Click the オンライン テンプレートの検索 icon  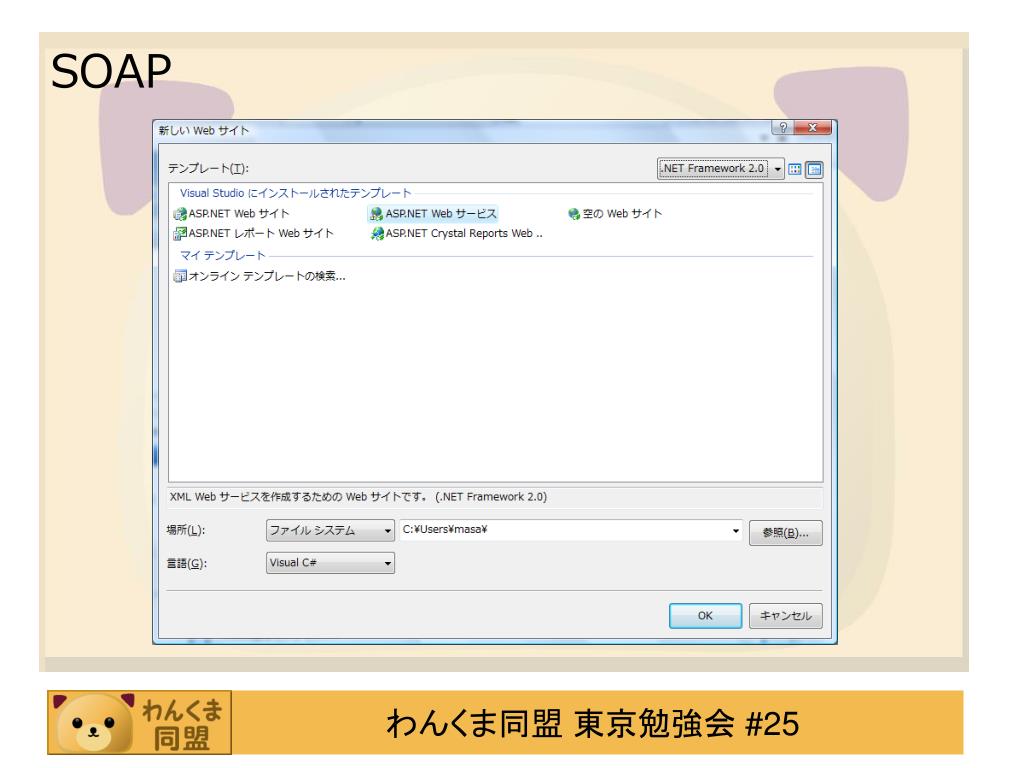[x=180, y=276]
